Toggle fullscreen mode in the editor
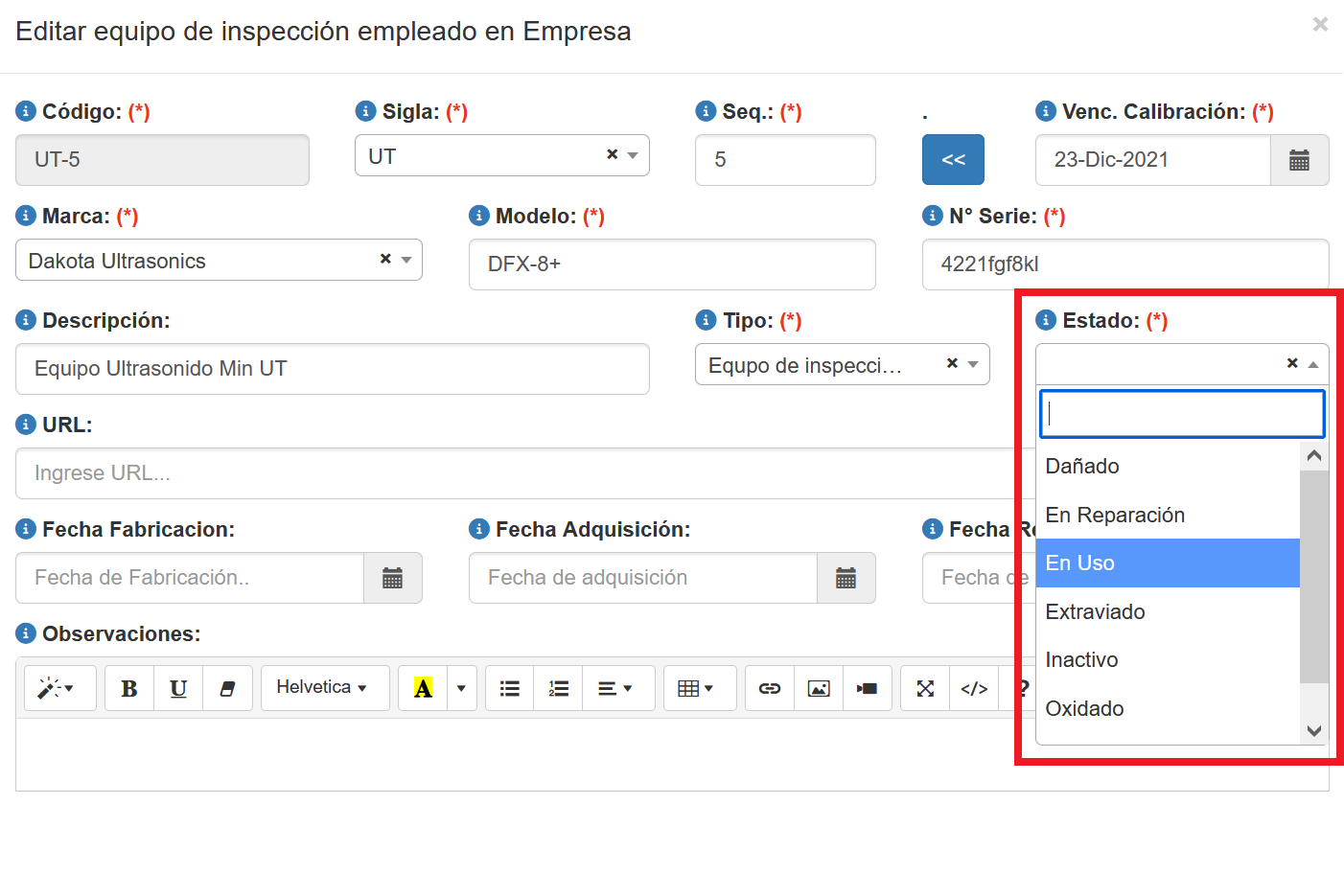1344x896 pixels. tap(925, 688)
